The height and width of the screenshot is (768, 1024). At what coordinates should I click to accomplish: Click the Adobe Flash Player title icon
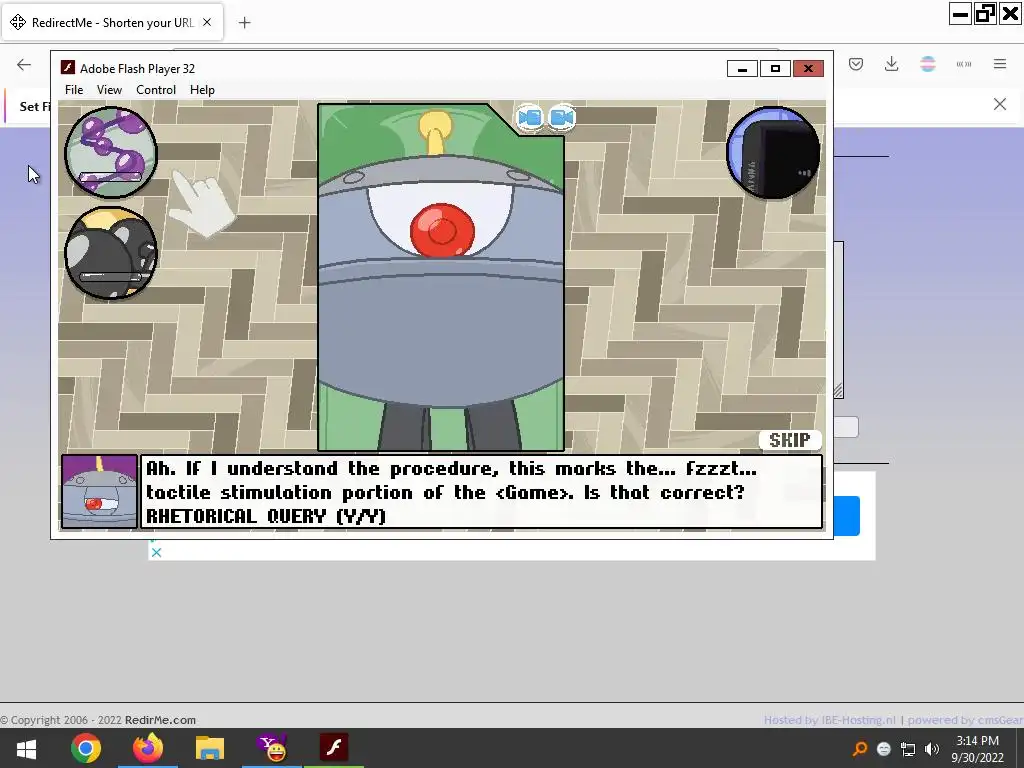67,68
